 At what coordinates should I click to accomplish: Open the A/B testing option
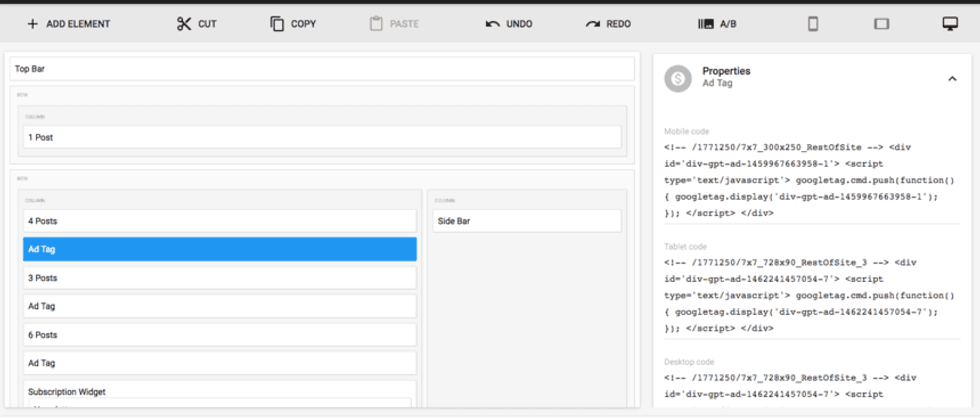pos(717,24)
